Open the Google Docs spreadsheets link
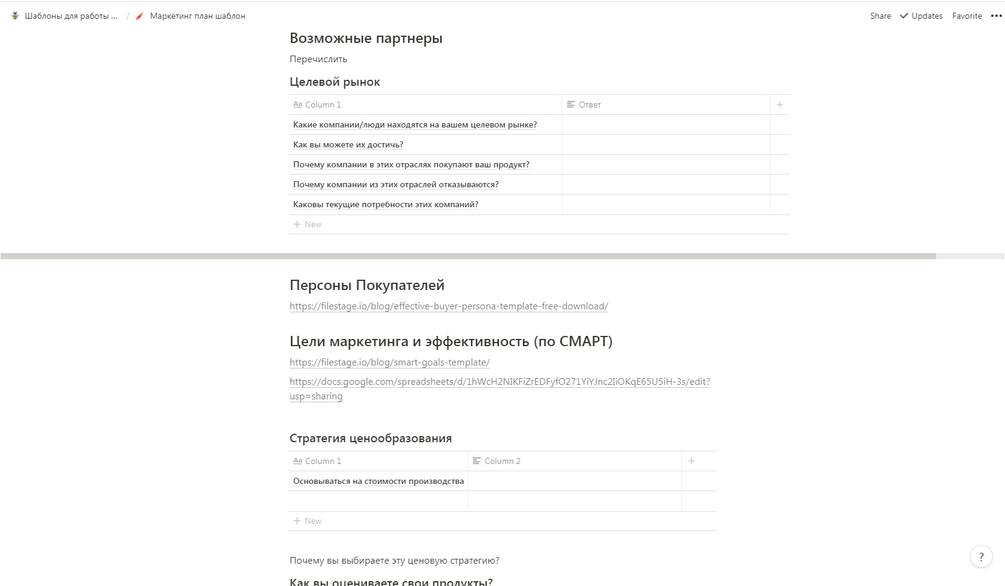The image size is (1005, 586). (499, 389)
